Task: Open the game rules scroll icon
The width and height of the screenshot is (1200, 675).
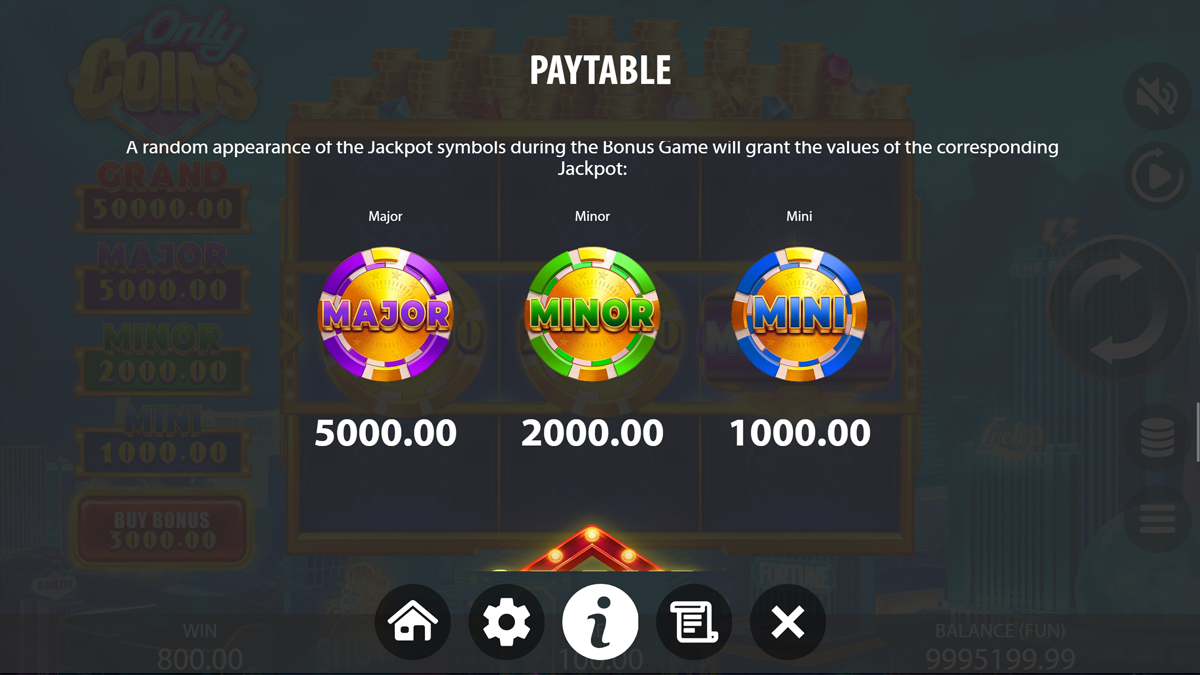Action: click(694, 622)
